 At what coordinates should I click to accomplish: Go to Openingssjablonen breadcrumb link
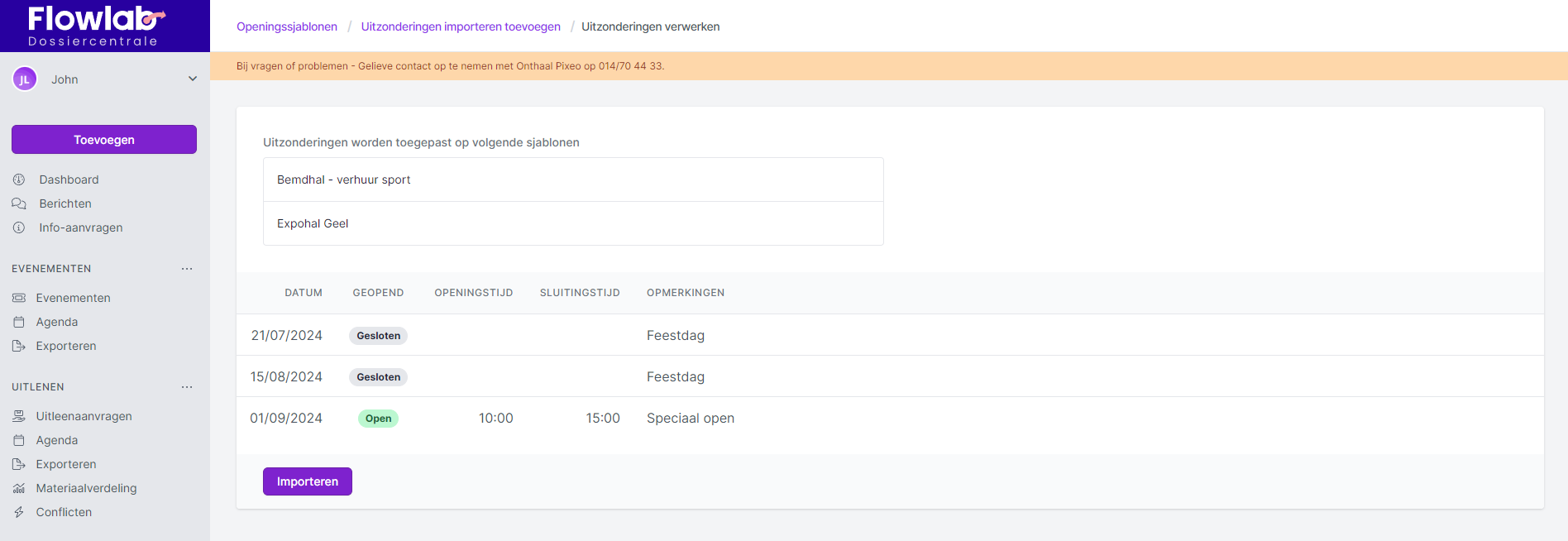click(287, 26)
